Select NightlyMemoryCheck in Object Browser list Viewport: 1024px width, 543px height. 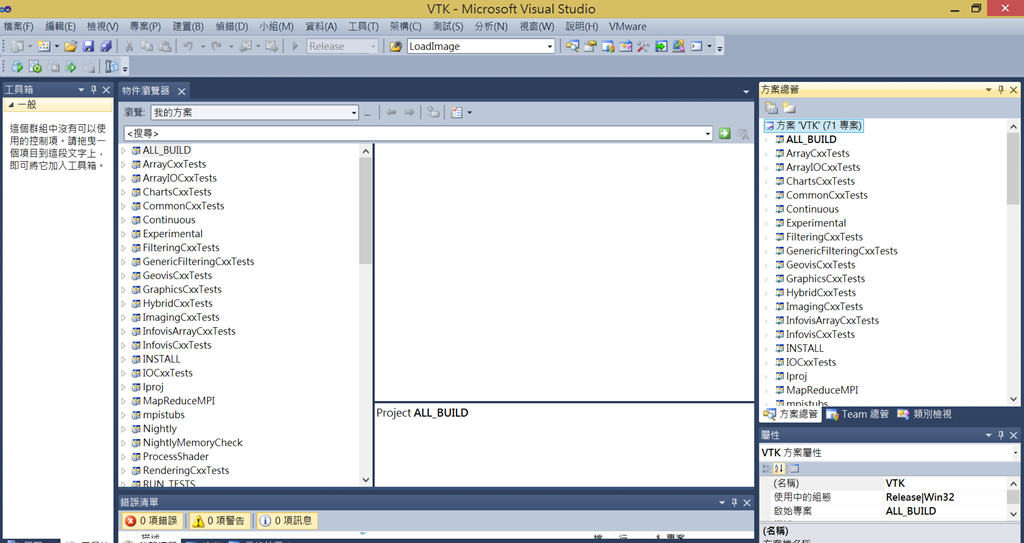click(x=193, y=443)
